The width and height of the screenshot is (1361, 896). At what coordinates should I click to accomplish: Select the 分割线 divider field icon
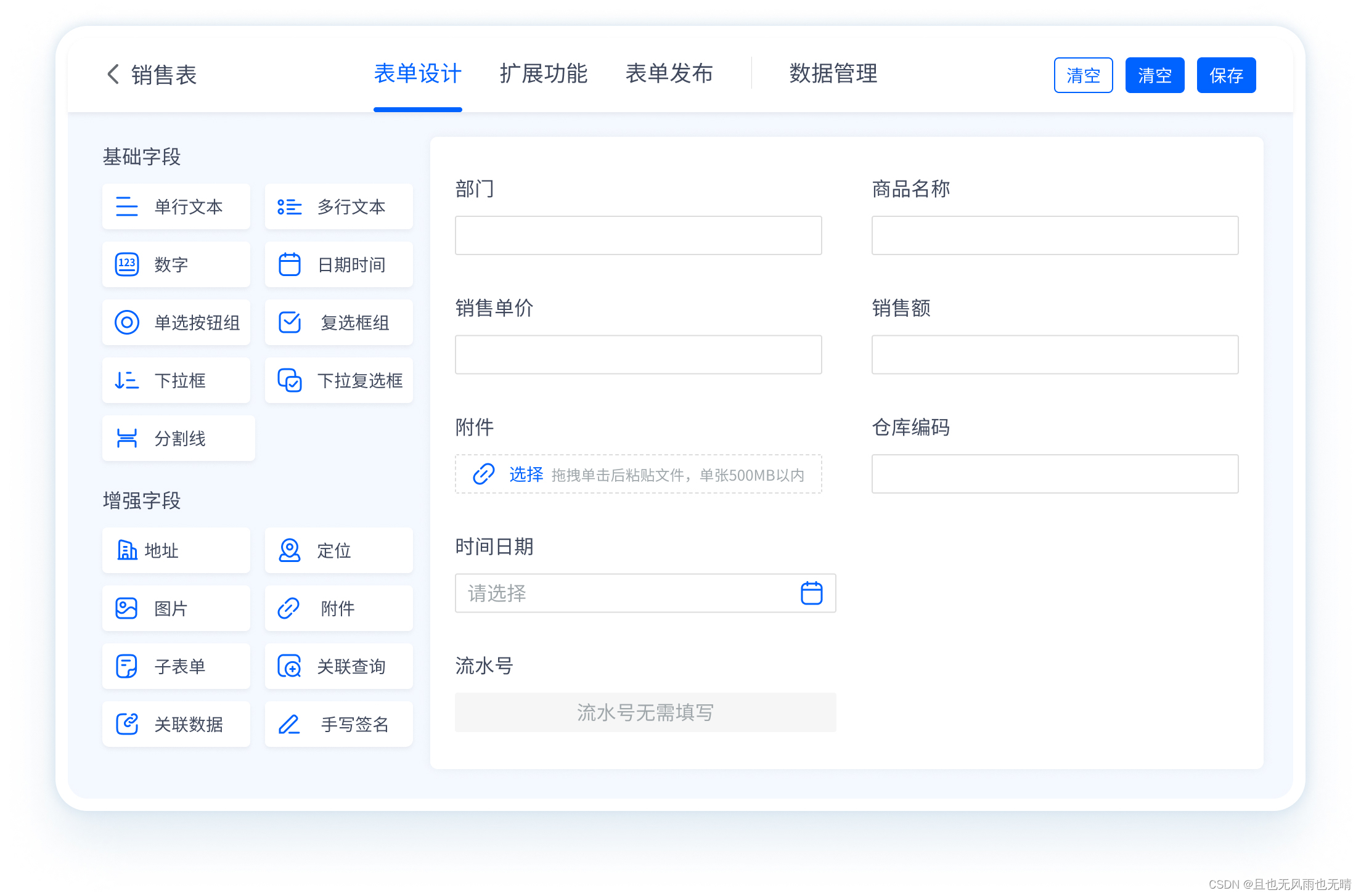pyautogui.click(x=127, y=438)
